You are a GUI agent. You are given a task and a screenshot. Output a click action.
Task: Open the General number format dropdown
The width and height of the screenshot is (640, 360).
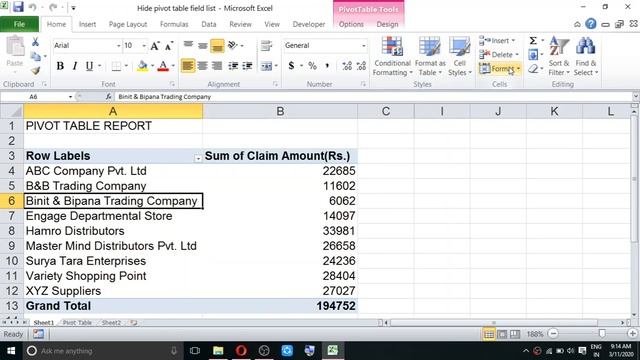363,46
